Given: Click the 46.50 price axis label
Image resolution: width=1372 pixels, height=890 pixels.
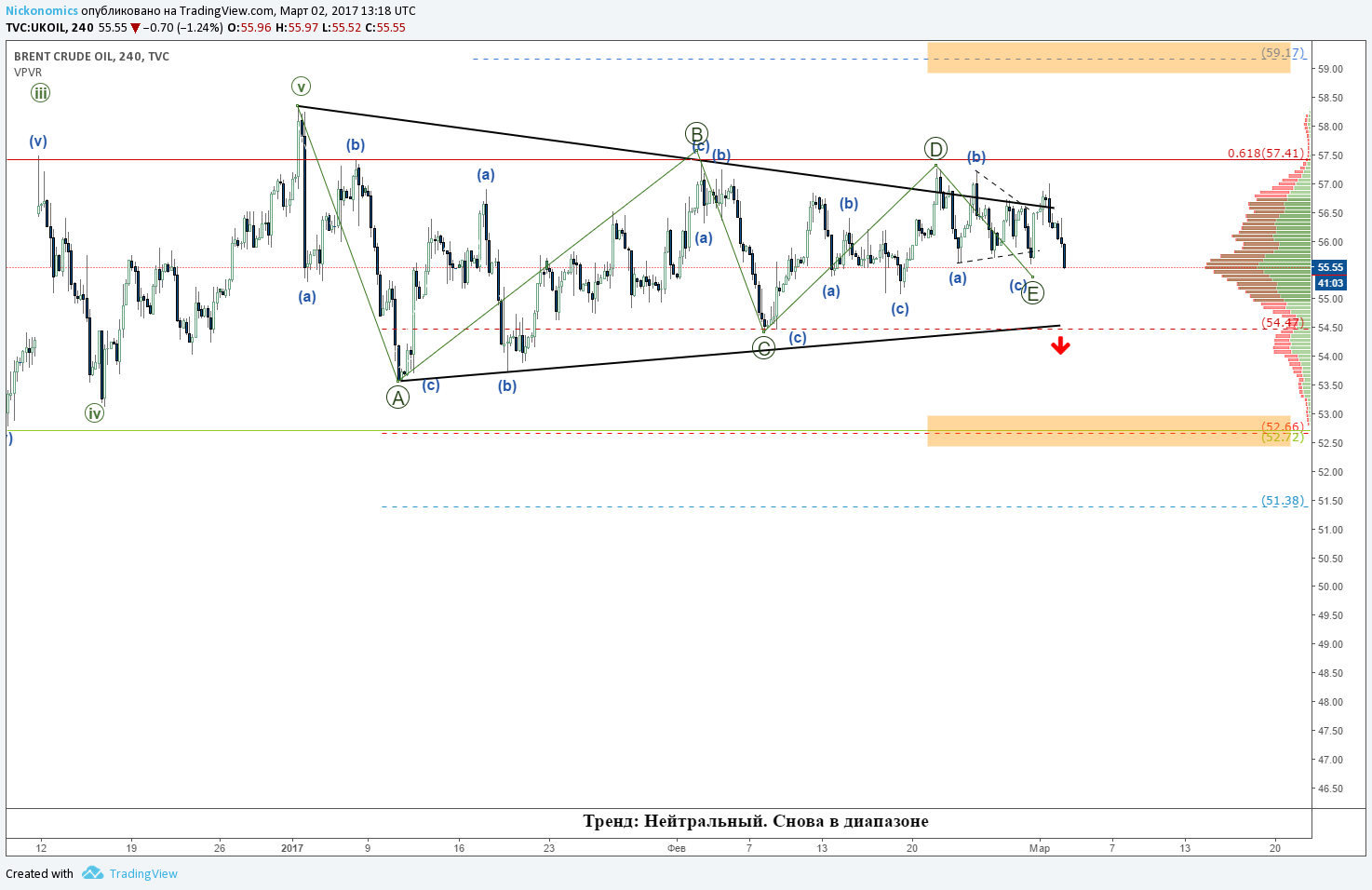Looking at the screenshot, I should tap(1330, 789).
